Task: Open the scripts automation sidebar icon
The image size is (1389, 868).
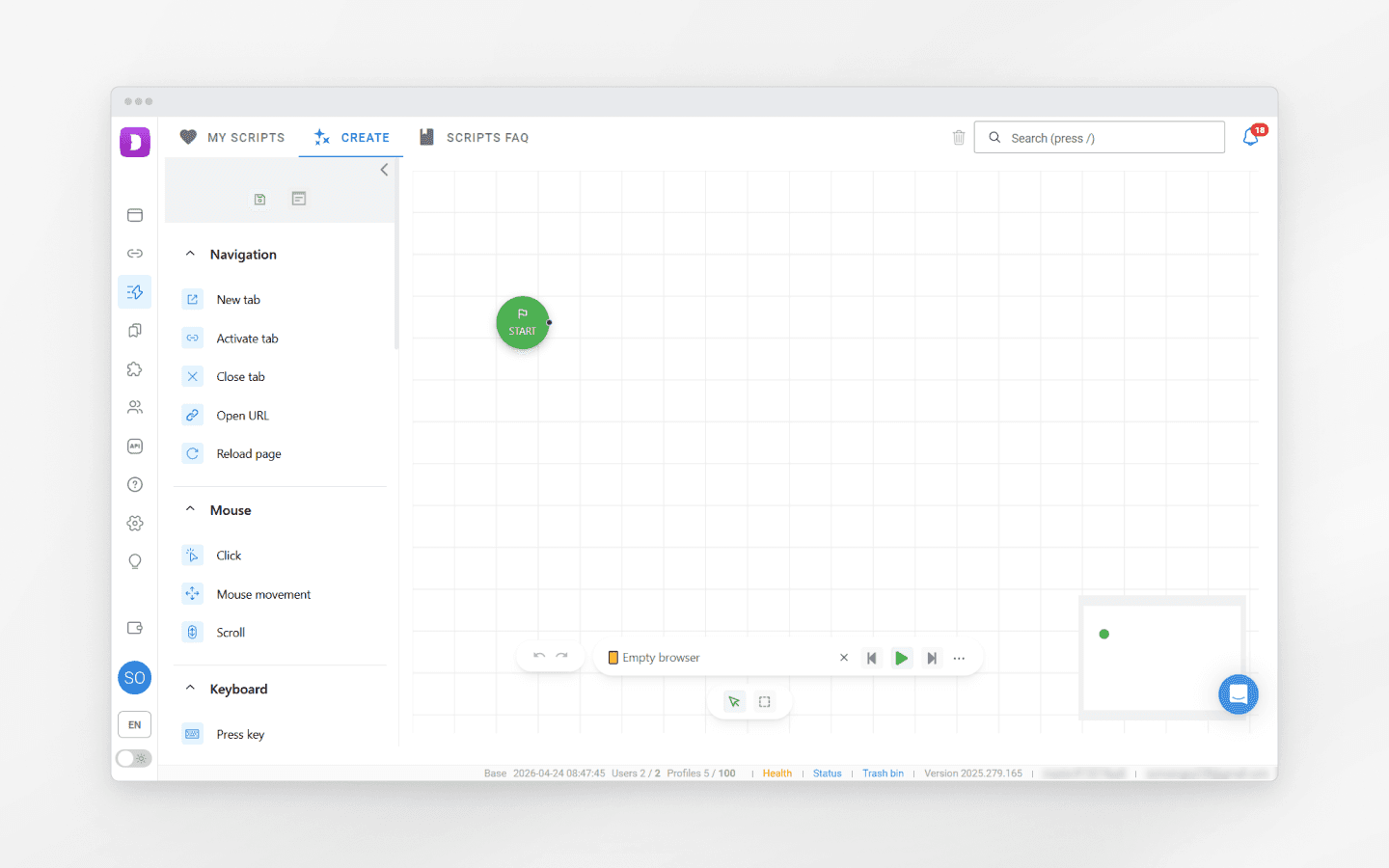Action: coord(135,292)
